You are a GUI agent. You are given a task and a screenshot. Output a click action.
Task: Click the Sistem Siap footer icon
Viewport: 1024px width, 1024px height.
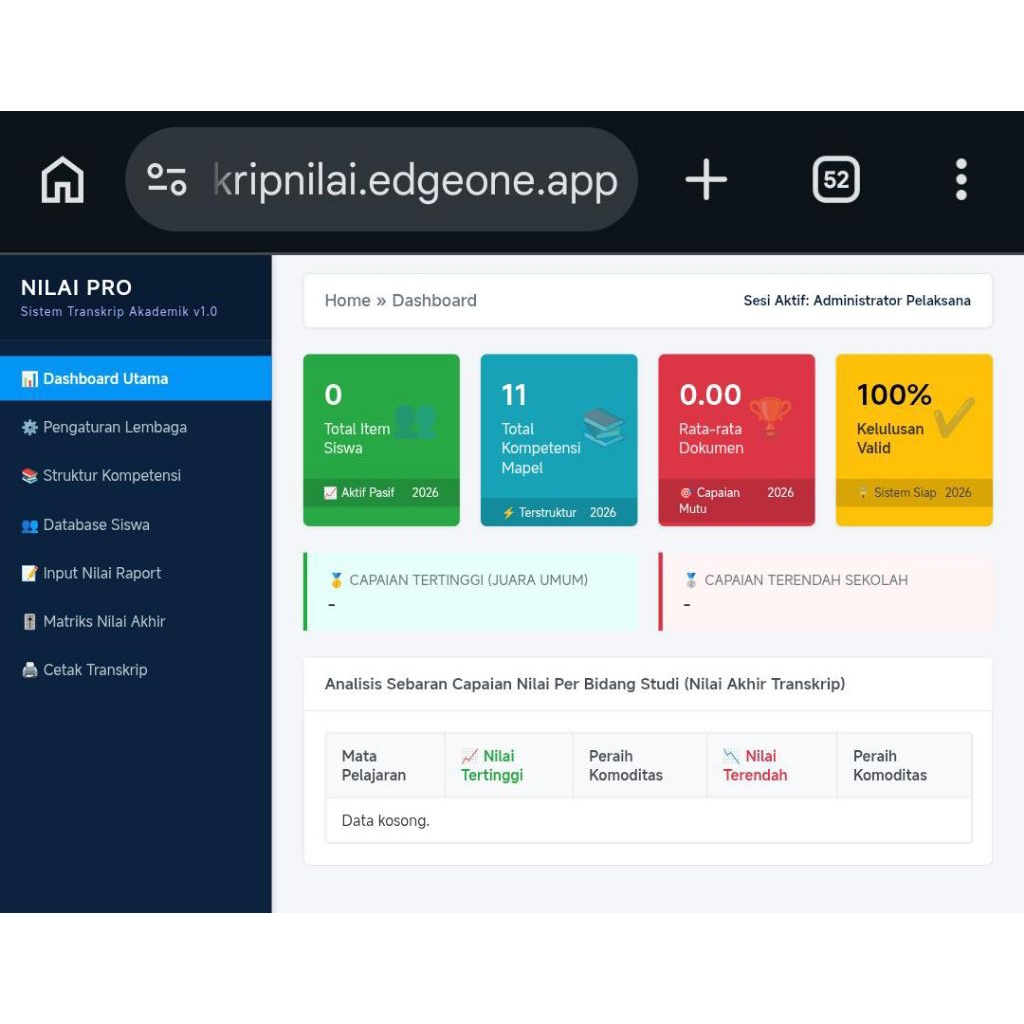tap(863, 493)
